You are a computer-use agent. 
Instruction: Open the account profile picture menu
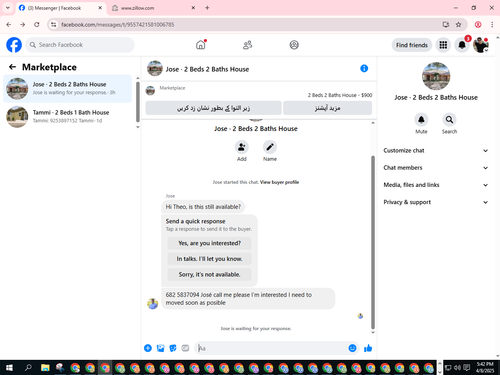[x=481, y=45]
